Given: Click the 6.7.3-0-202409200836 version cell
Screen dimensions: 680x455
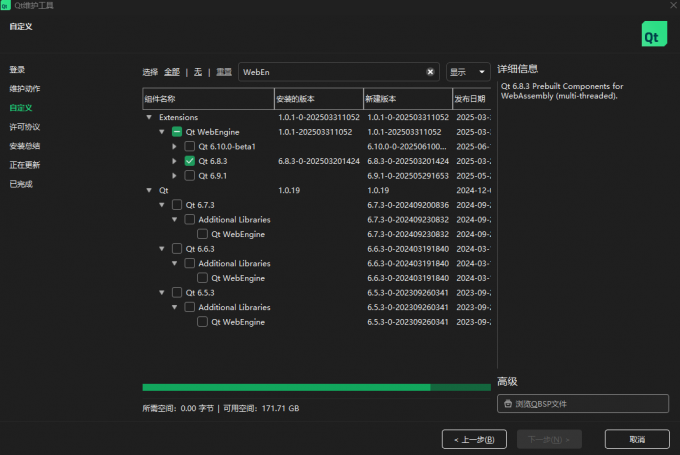Looking at the screenshot, I should [408, 205].
